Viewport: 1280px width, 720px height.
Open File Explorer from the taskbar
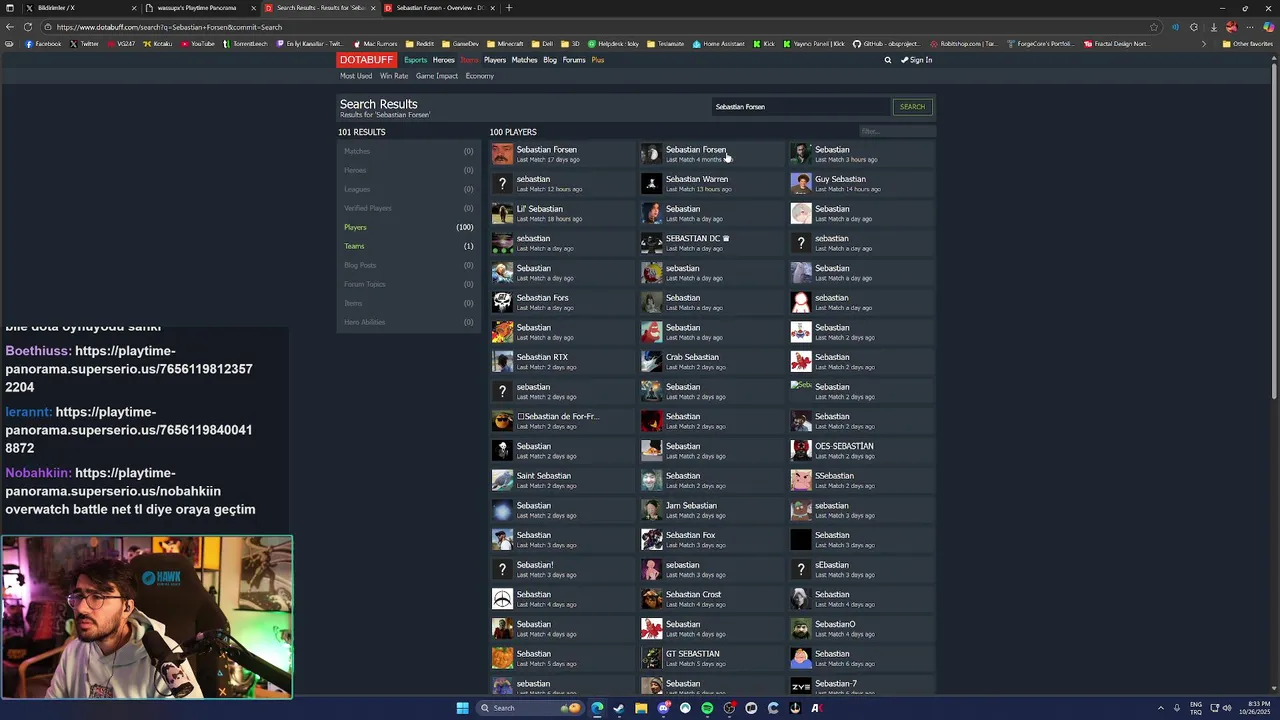(x=641, y=708)
